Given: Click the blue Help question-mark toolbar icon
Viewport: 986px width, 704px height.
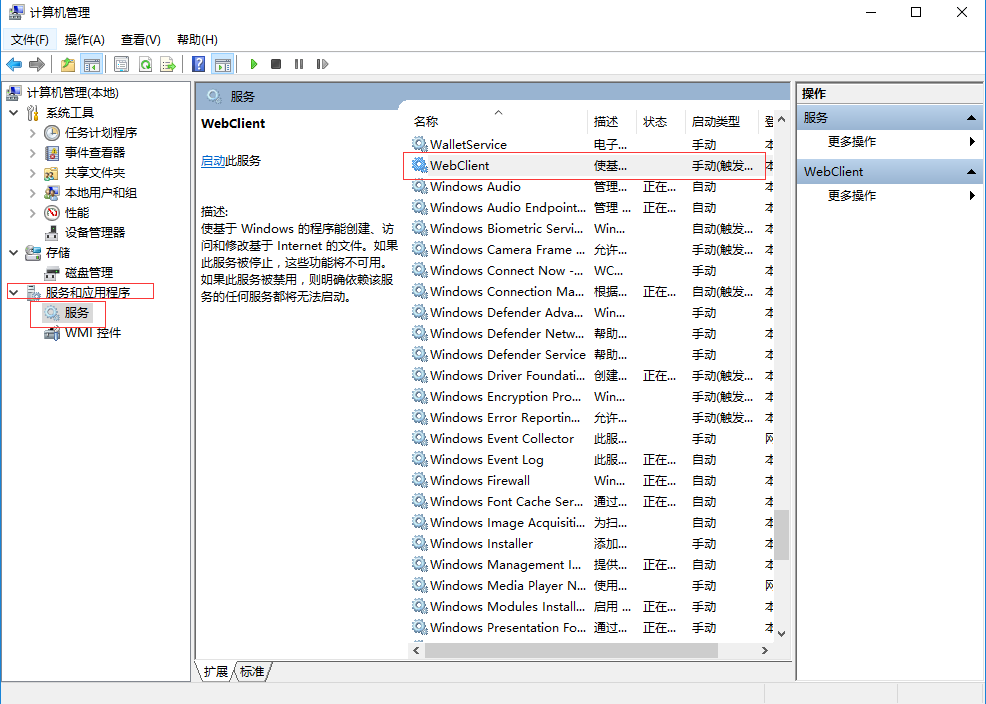Looking at the screenshot, I should (x=199, y=64).
